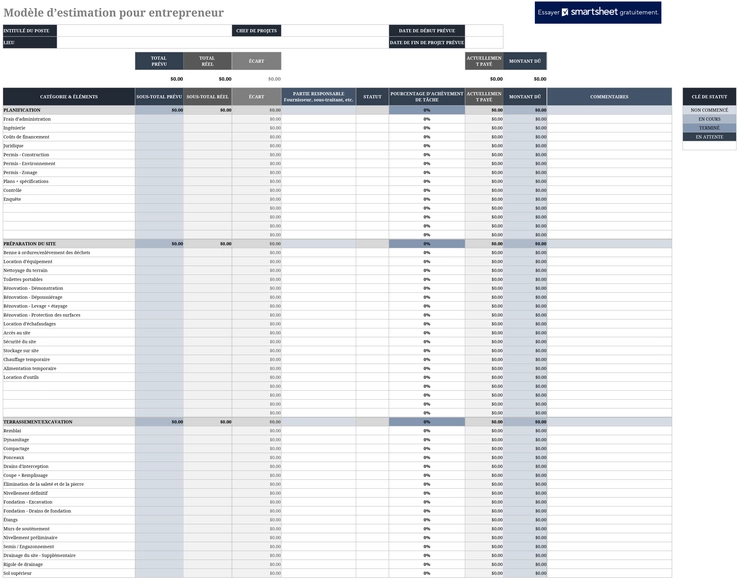Screen dimensions: 738x581
Task: Select the 'Rénovation - Protection des surfaces' row label
Action: click(42, 315)
